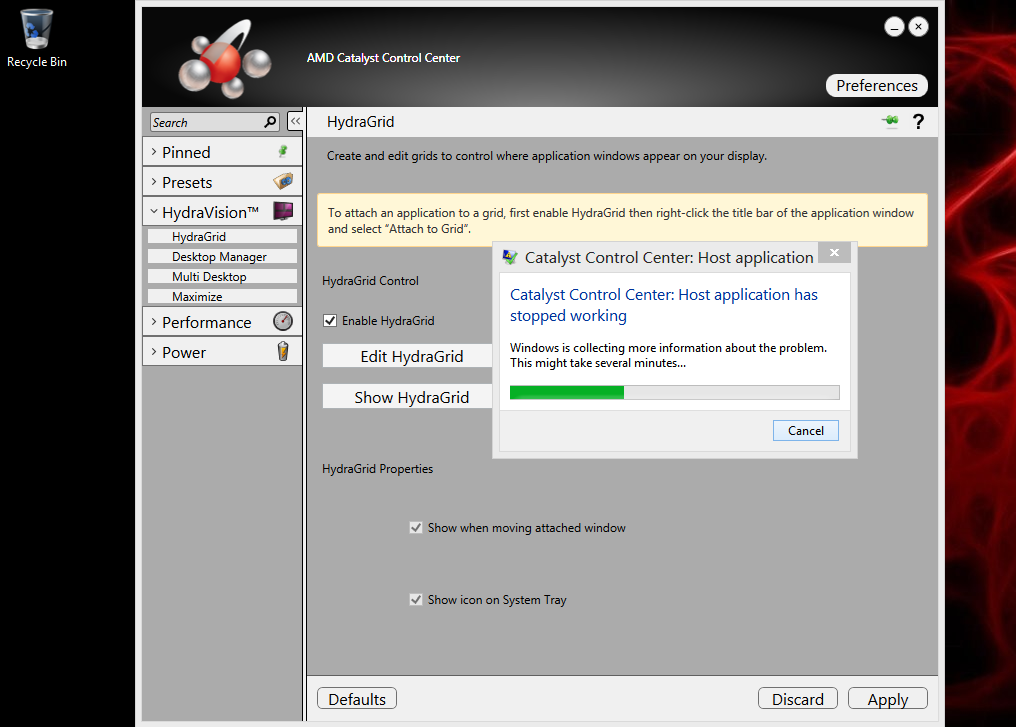Click the 'AMD Catalyst Control Center' title
Screen dimensions: 1016x727
383,58
